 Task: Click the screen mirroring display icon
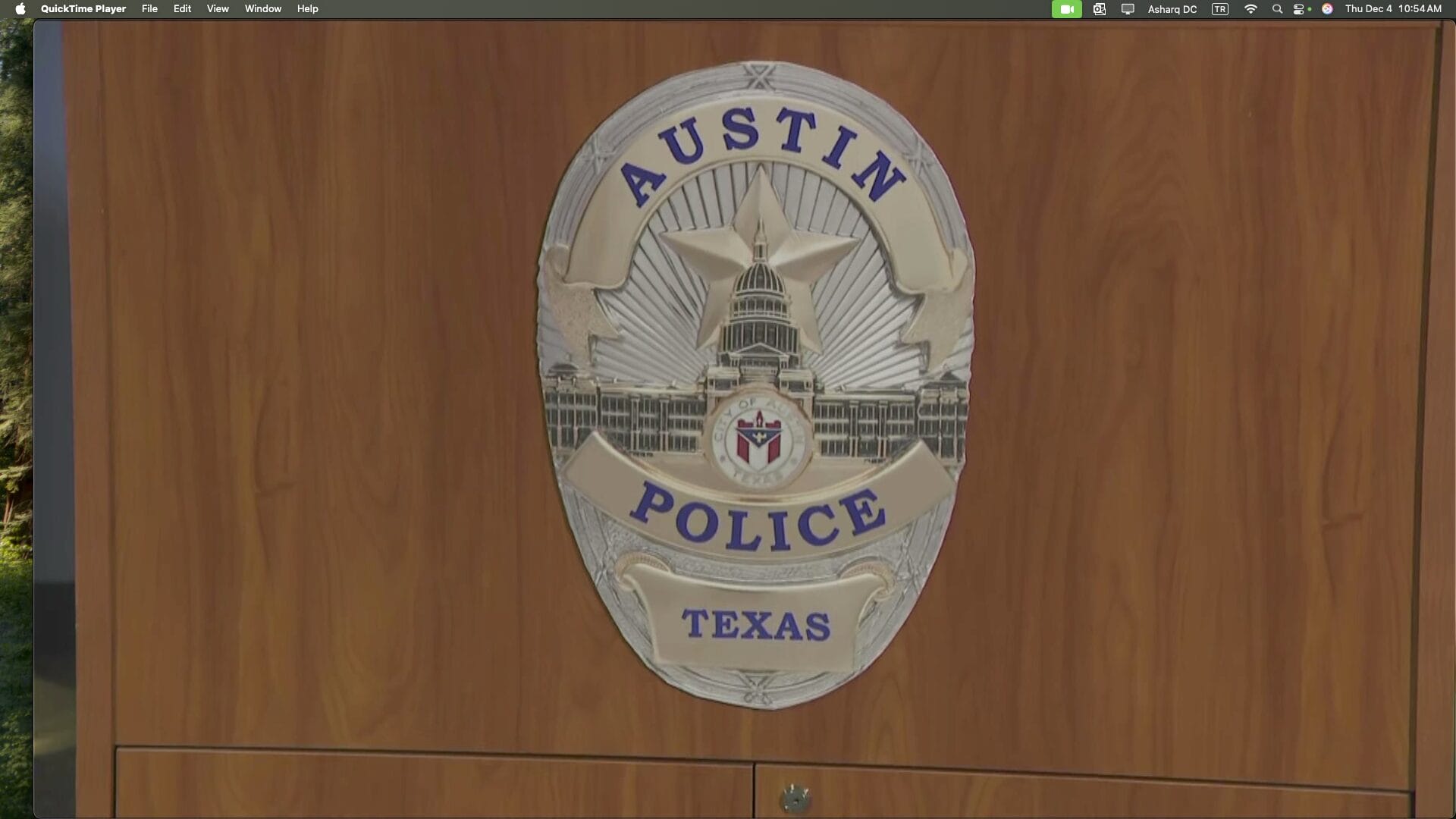pyautogui.click(x=1128, y=9)
